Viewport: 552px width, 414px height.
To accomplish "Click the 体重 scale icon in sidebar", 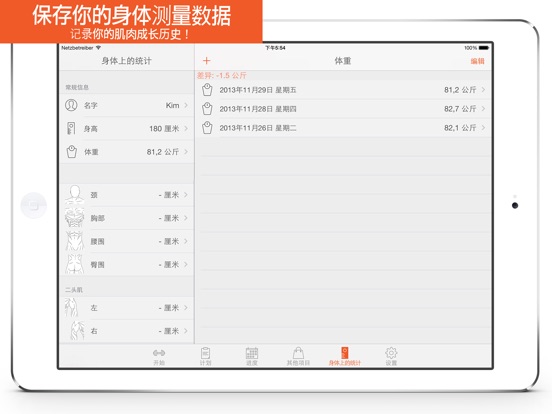I will point(71,152).
